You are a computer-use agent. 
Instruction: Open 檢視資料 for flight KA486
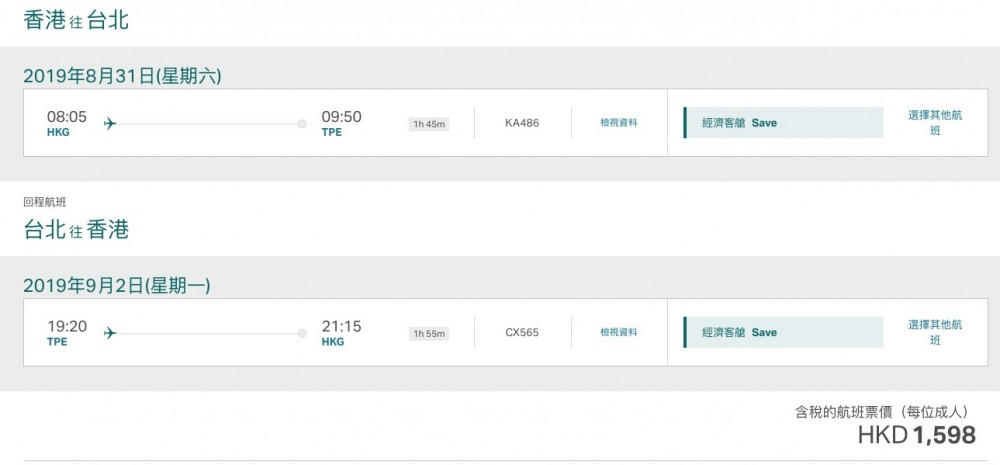click(x=618, y=123)
